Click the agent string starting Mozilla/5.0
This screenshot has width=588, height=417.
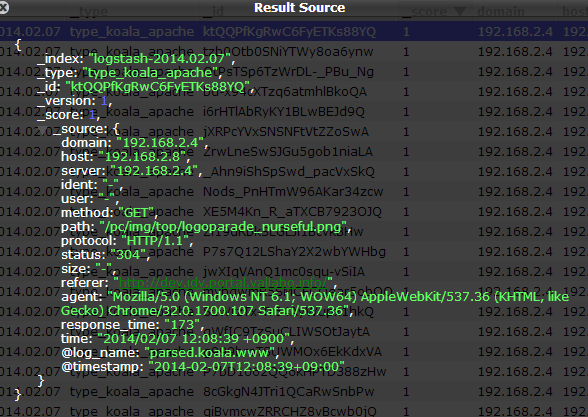[x=315, y=304]
